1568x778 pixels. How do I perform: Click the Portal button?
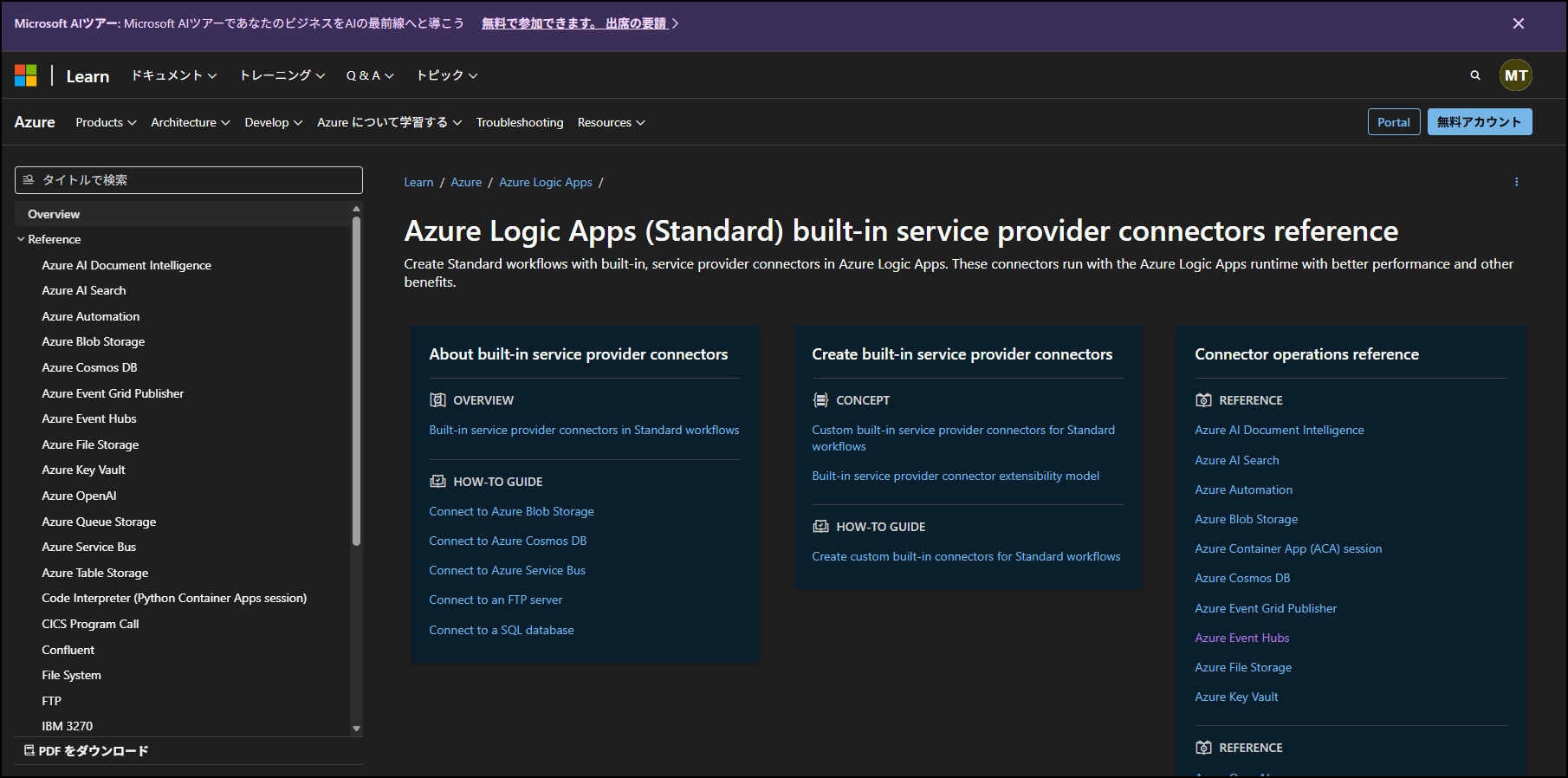pos(1393,122)
